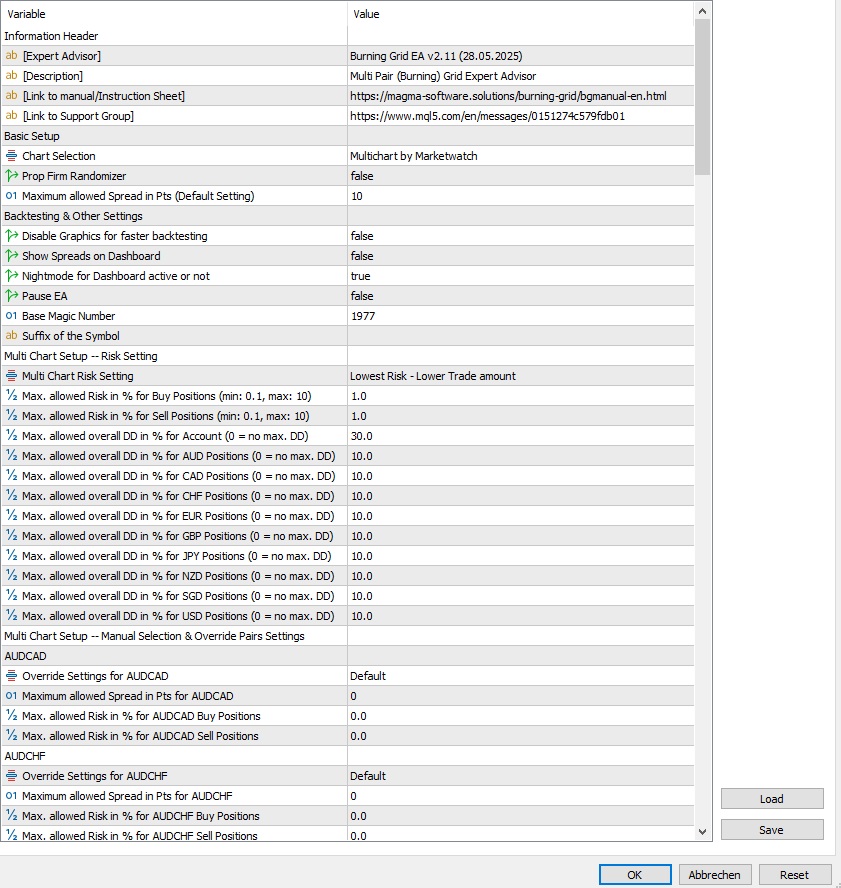Click the scrollbar up arrow
This screenshot has height=888, width=841.
coord(702,11)
